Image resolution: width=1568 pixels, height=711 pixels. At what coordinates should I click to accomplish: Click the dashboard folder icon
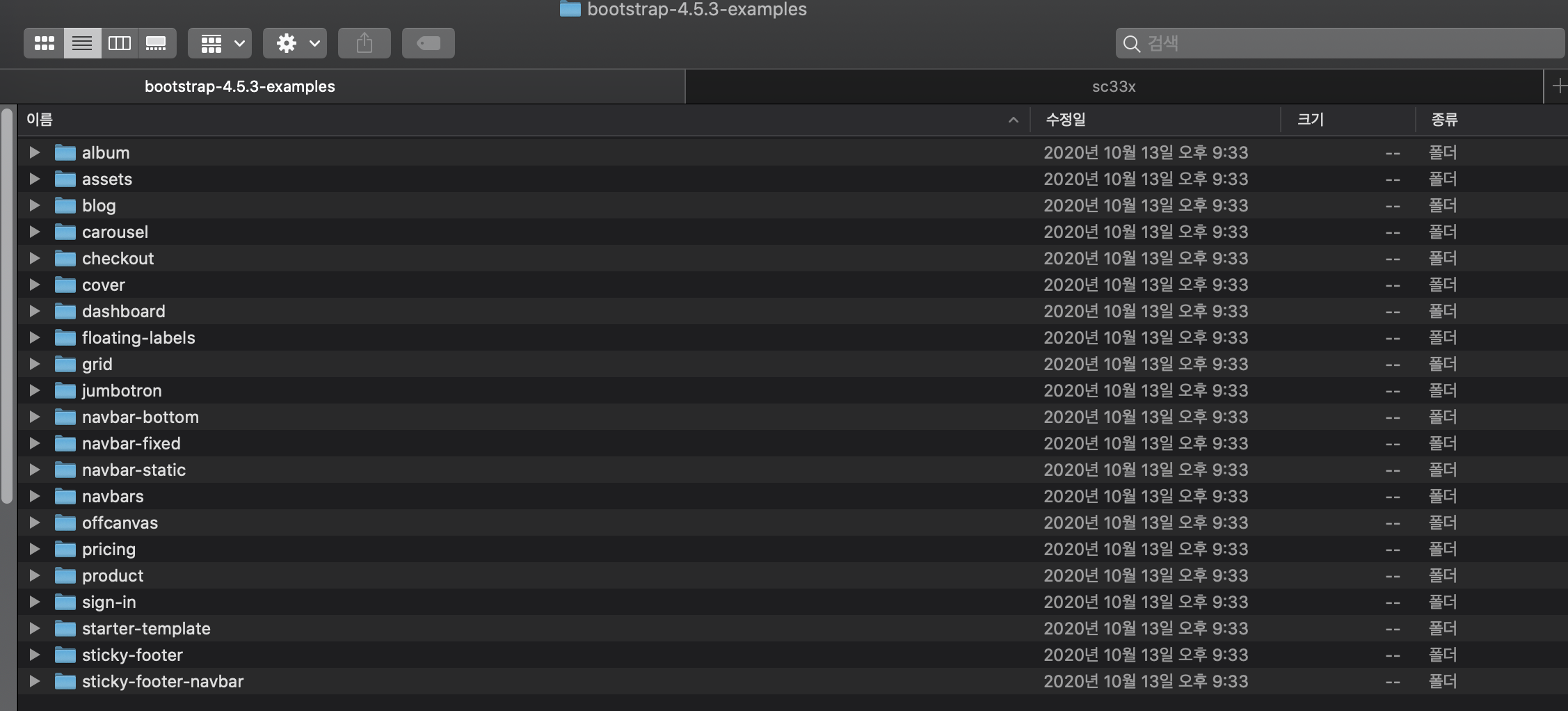pyautogui.click(x=65, y=311)
